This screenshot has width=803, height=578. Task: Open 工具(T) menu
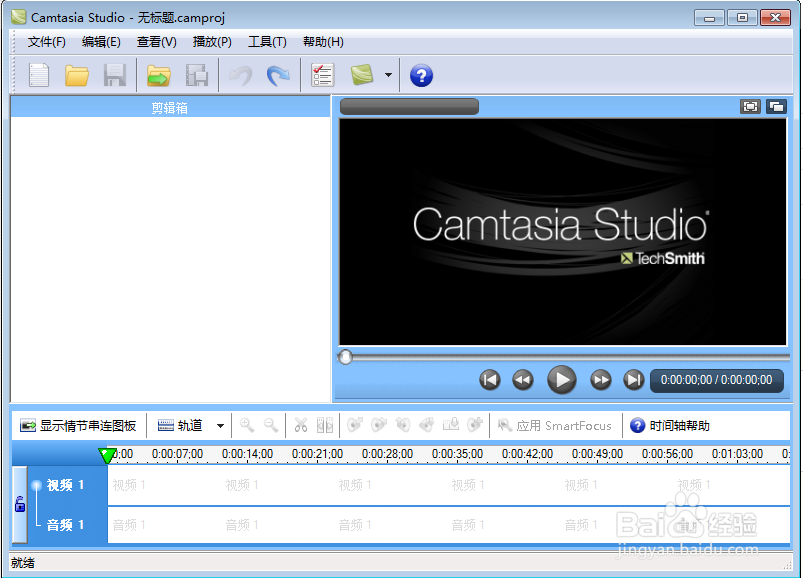(x=267, y=42)
